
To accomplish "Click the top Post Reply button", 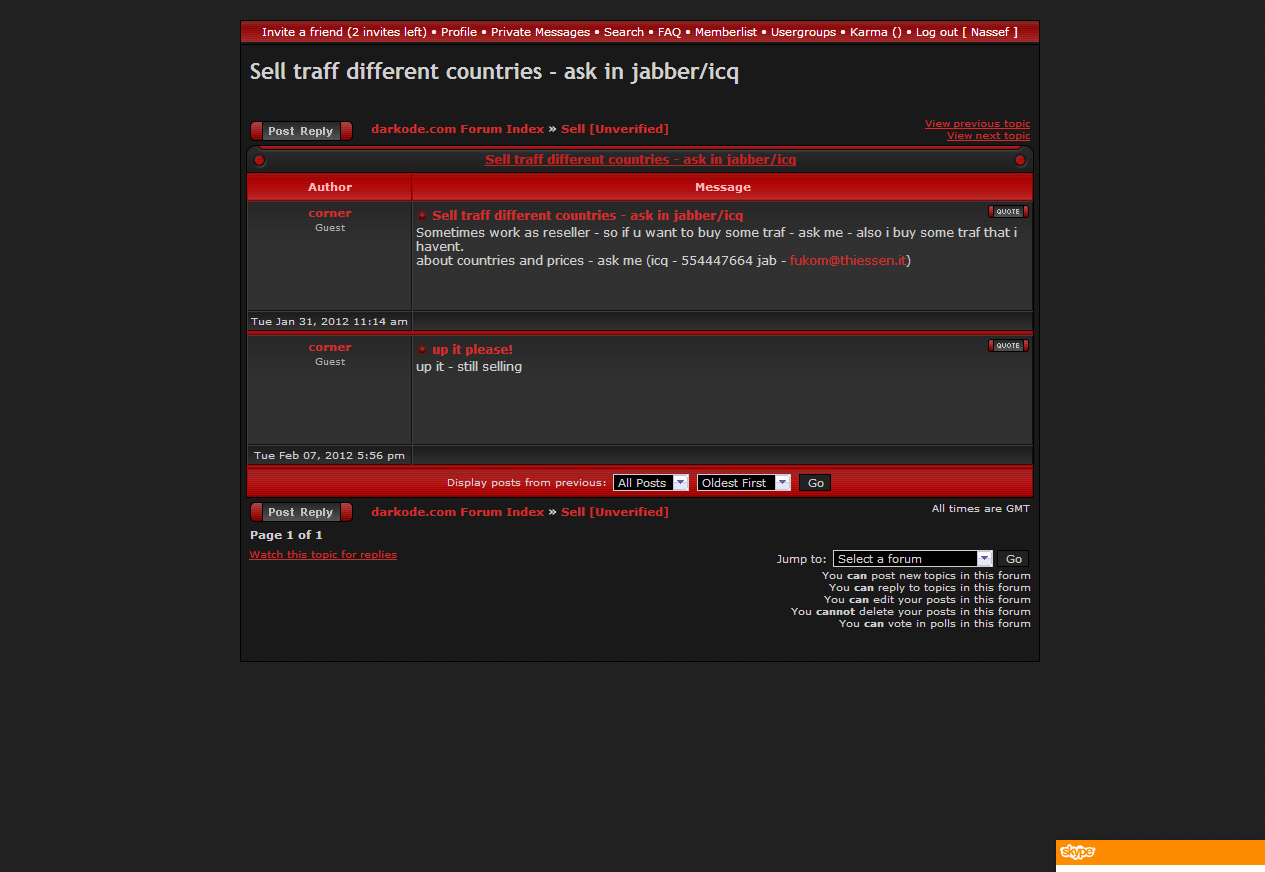I will 301,131.
